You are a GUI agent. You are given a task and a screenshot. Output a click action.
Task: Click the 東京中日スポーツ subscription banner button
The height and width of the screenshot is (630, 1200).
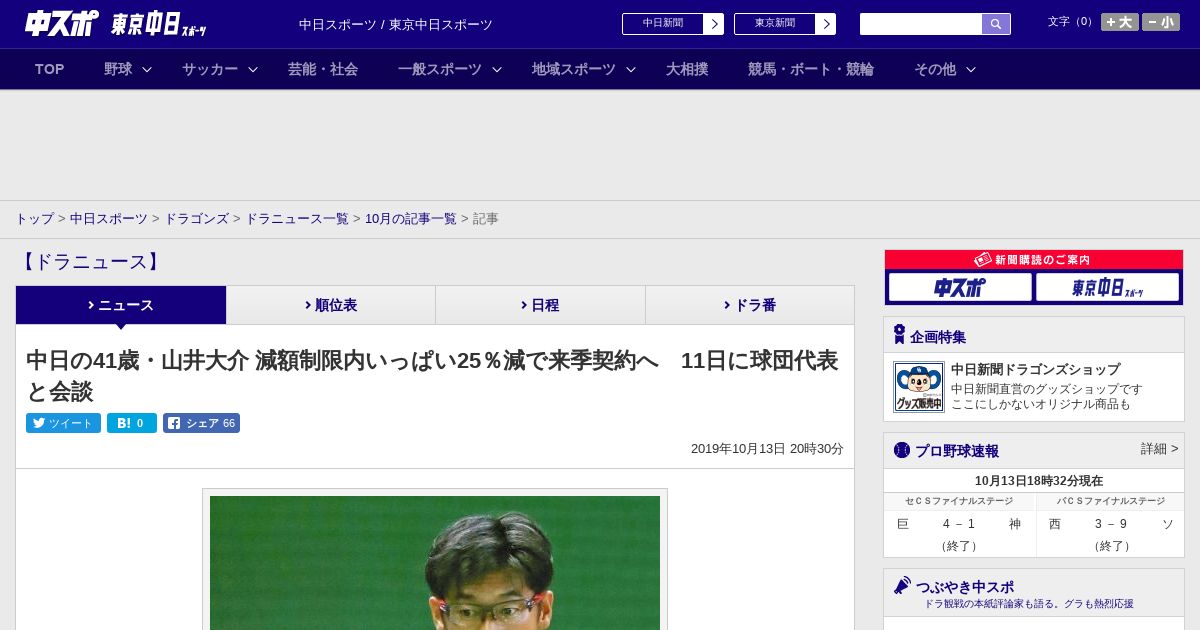[x=1107, y=288]
